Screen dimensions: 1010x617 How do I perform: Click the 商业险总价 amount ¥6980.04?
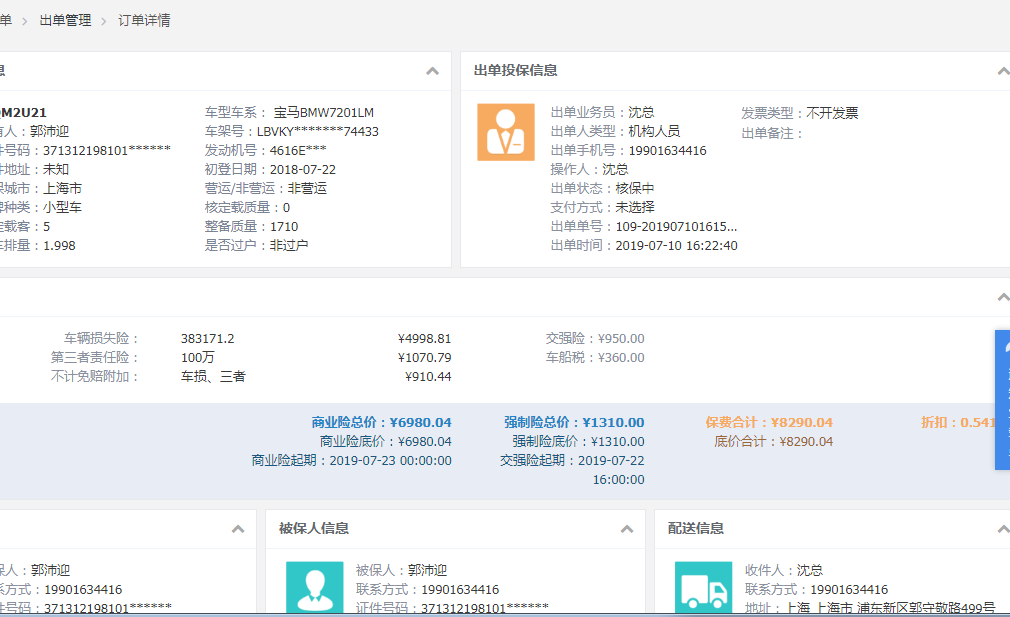420,422
